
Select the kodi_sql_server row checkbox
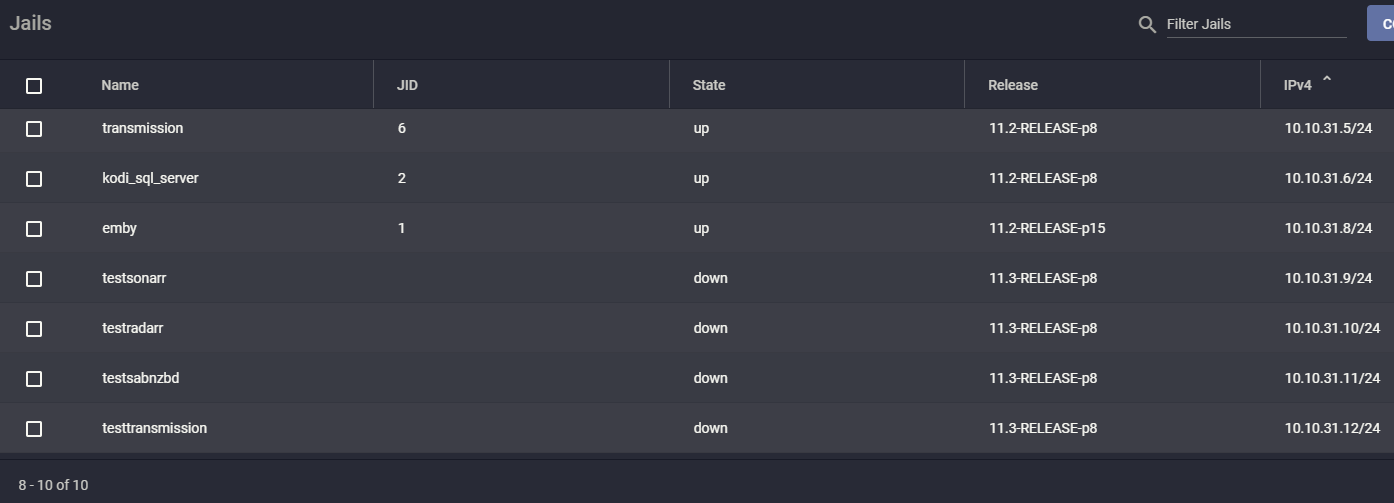point(34,179)
